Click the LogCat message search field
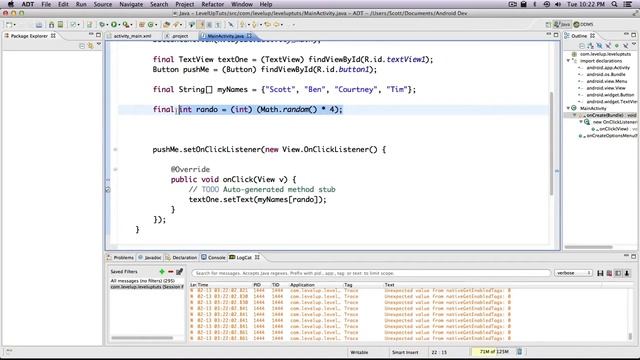 click(371, 273)
